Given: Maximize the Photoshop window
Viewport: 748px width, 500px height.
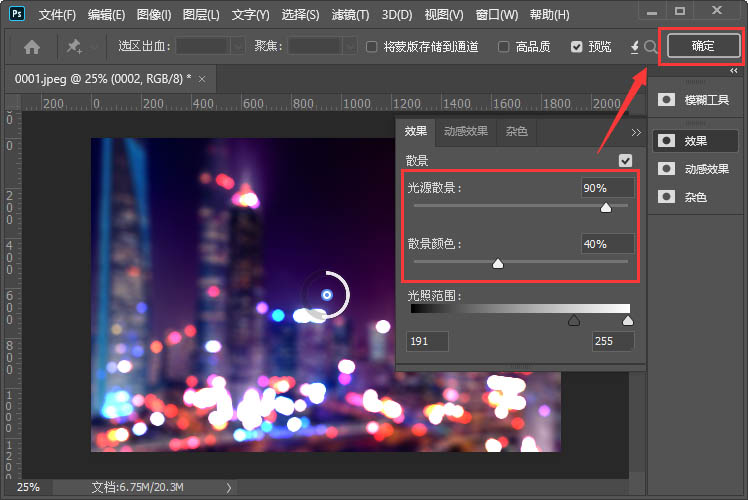Looking at the screenshot, I should (x=680, y=11).
